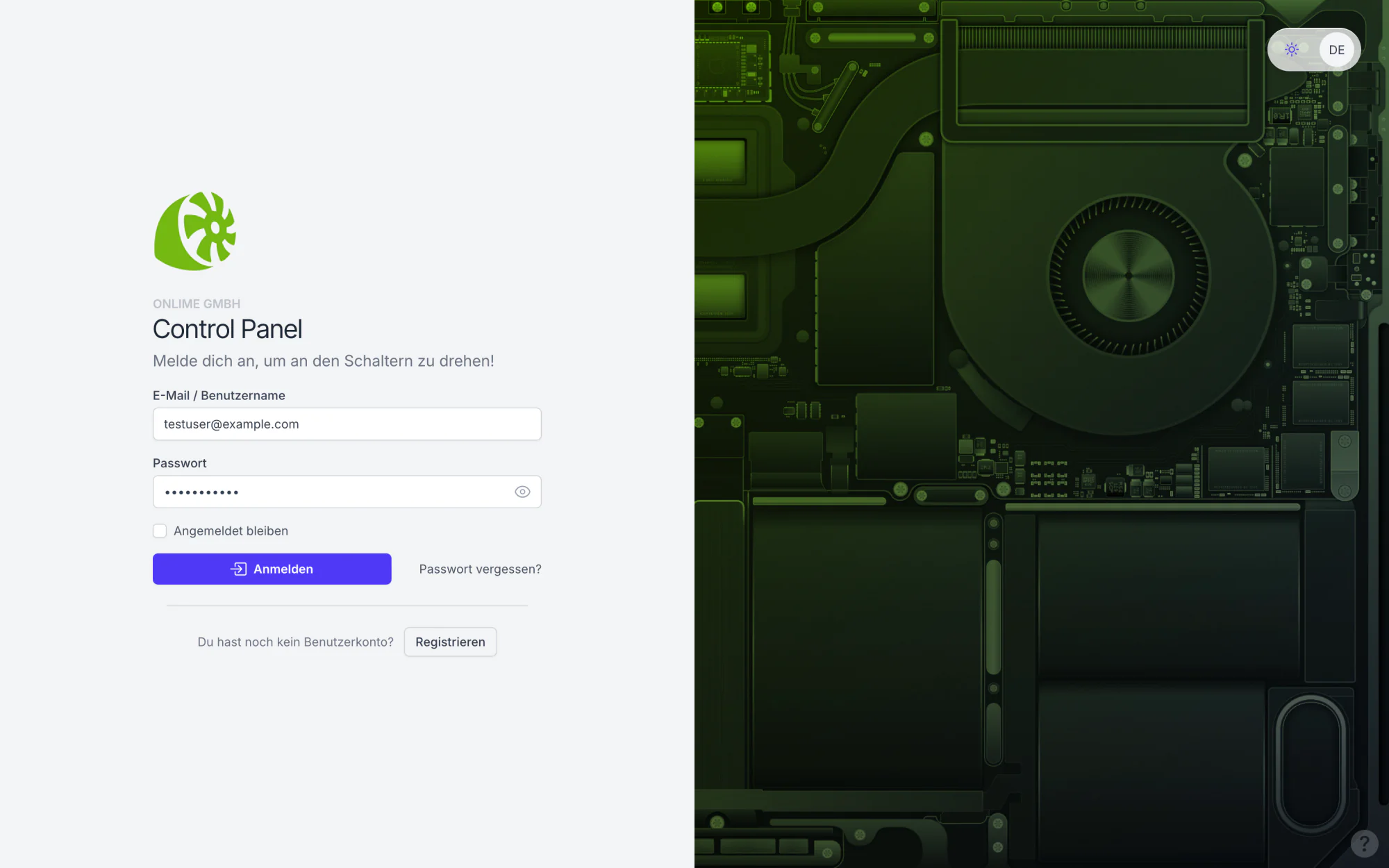The width and height of the screenshot is (1389, 868).
Task: Focus the E-Mail / Benutzername input field
Action: (347, 424)
